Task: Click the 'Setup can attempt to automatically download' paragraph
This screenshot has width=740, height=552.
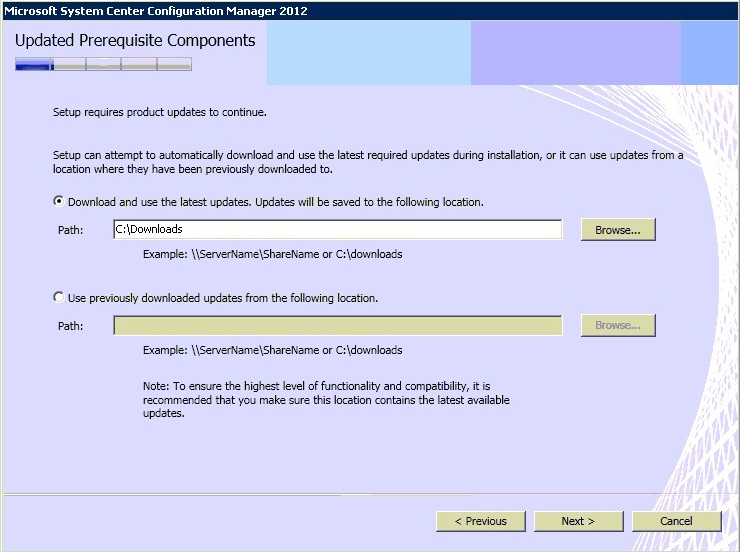Action: [368, 162]
